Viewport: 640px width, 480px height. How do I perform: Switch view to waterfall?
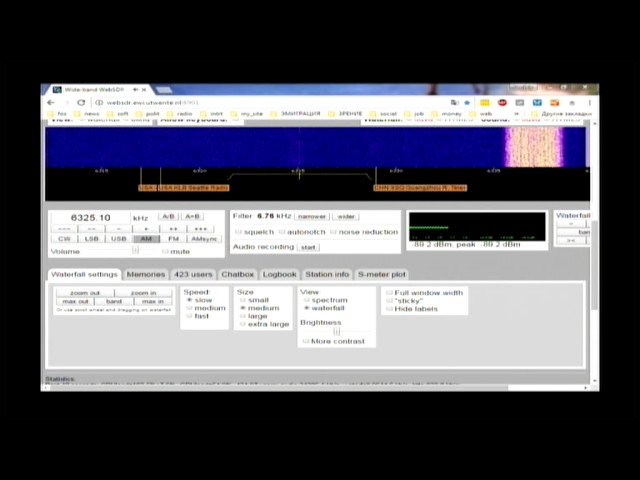306,308
